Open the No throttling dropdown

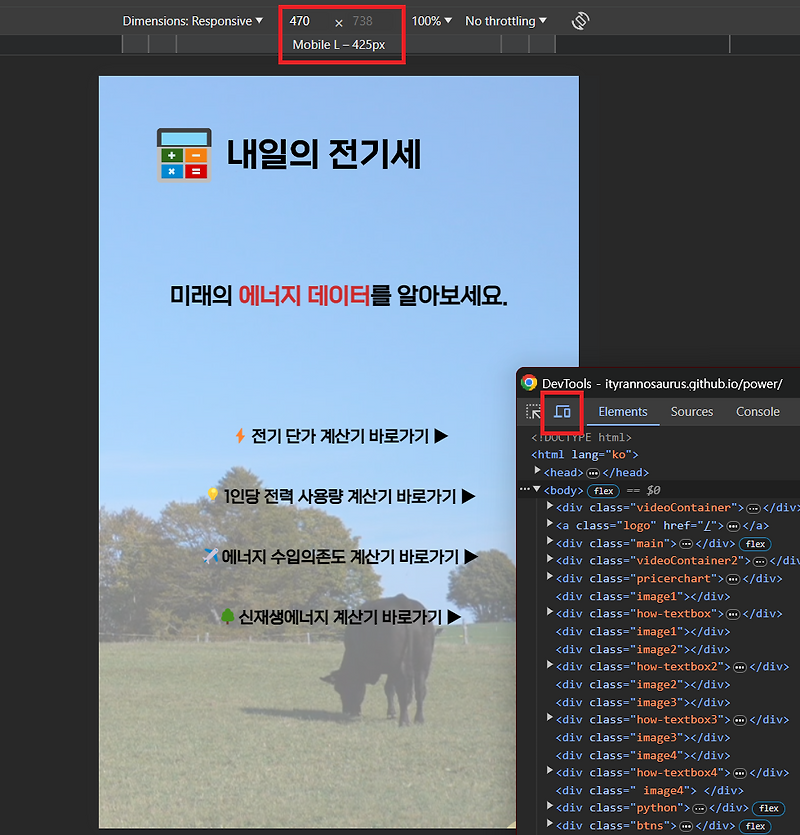tap(505, 20)
